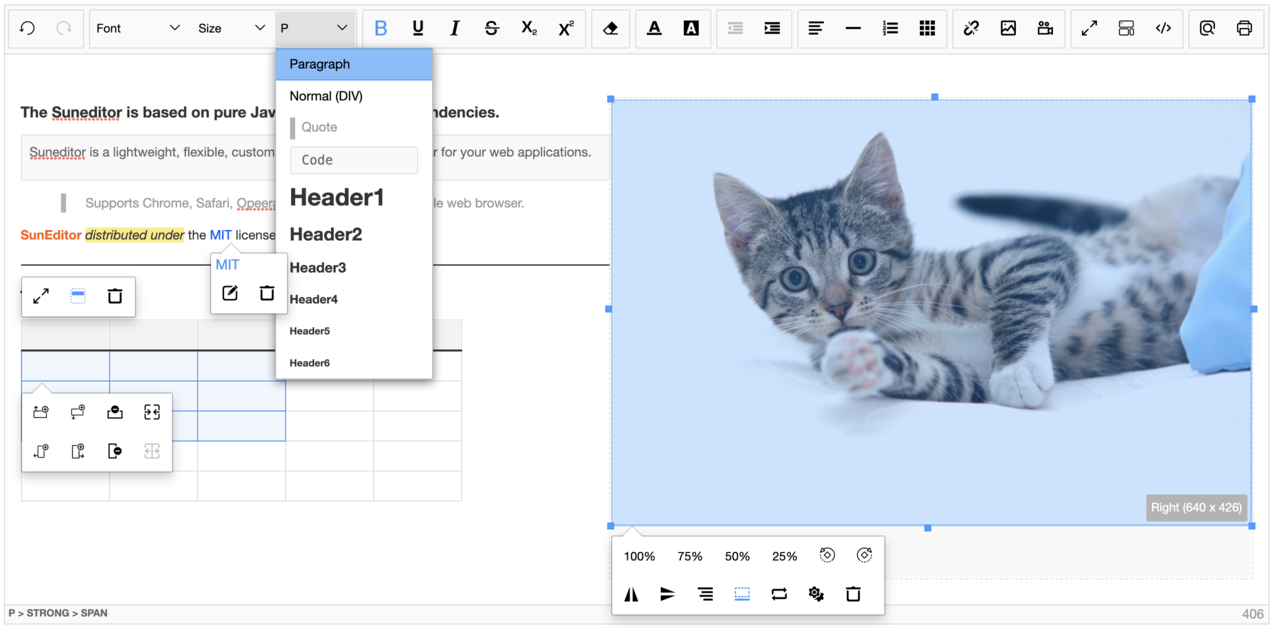Toggle Subscript formatting

point(529,28)
